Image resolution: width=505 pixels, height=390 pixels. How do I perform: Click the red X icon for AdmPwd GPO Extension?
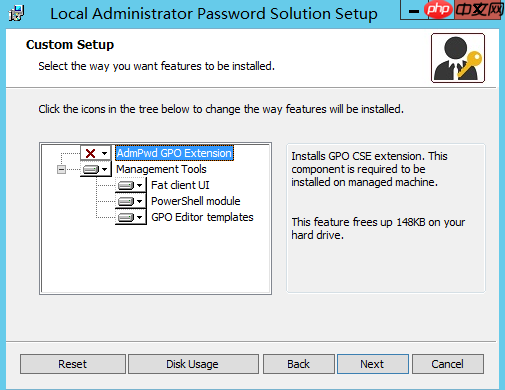[90, 153]
